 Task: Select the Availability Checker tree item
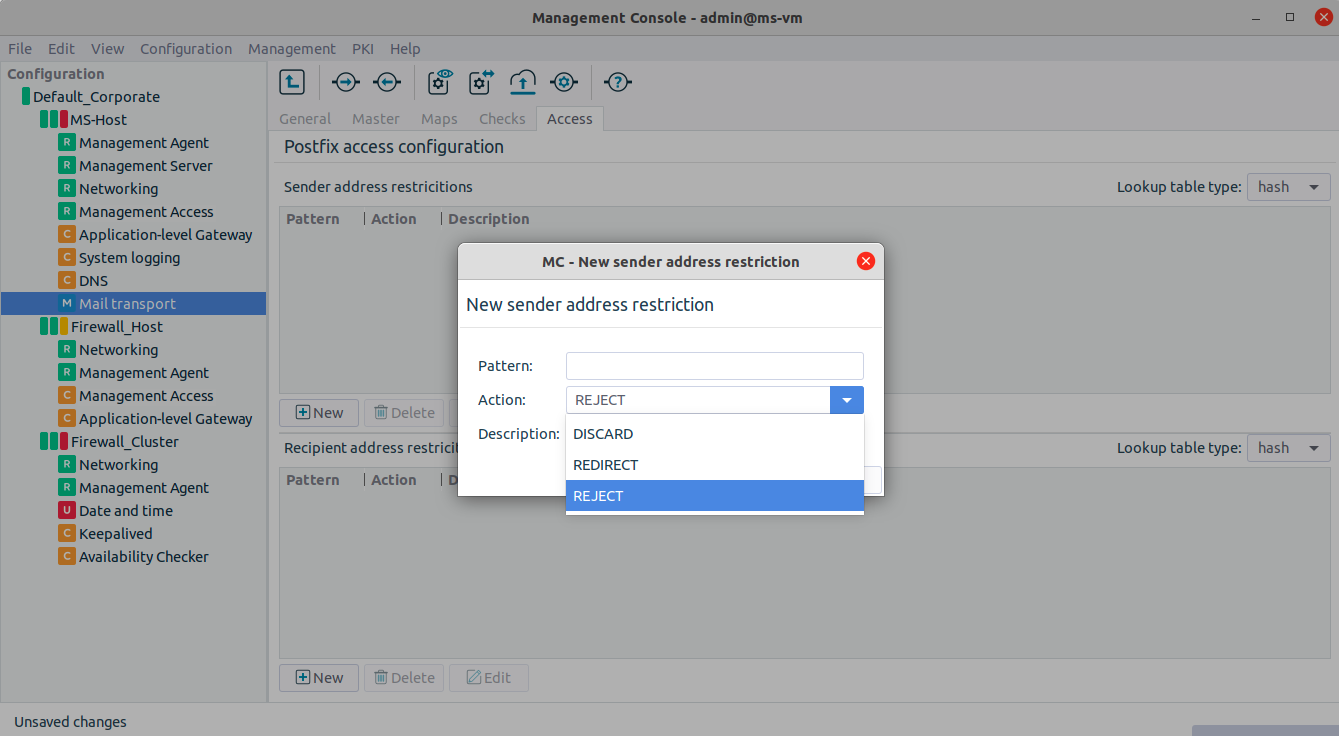coord(144,557)
